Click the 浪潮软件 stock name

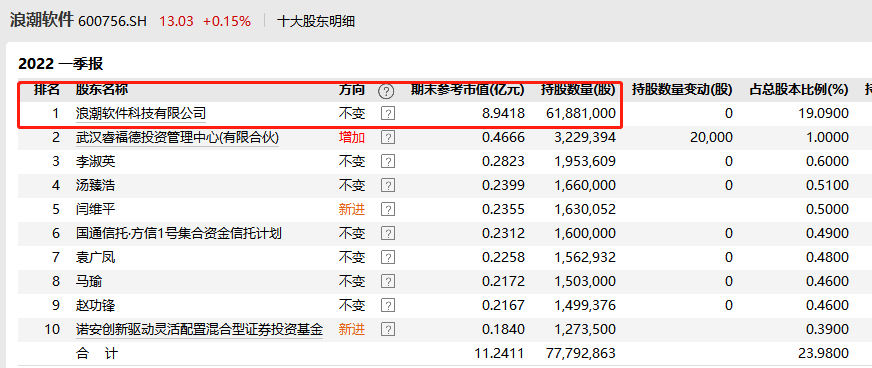pyautogui.click(x=41, y=21)
